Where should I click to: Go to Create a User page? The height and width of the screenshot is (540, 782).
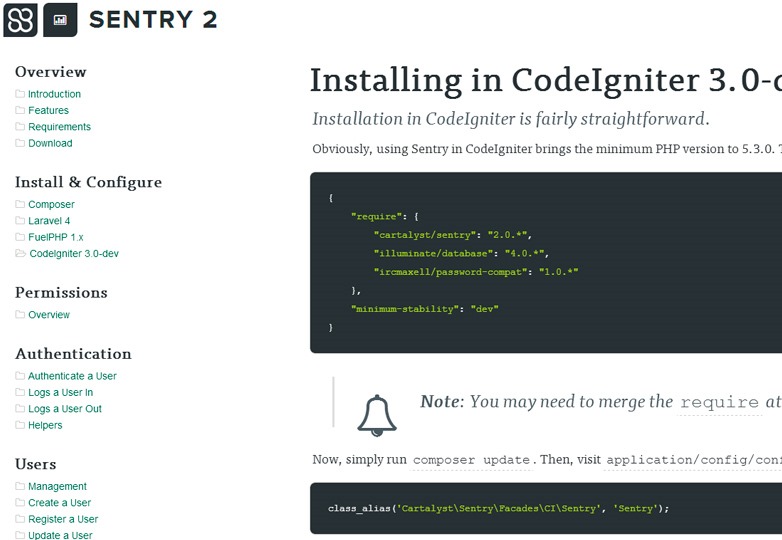[59, 503]
